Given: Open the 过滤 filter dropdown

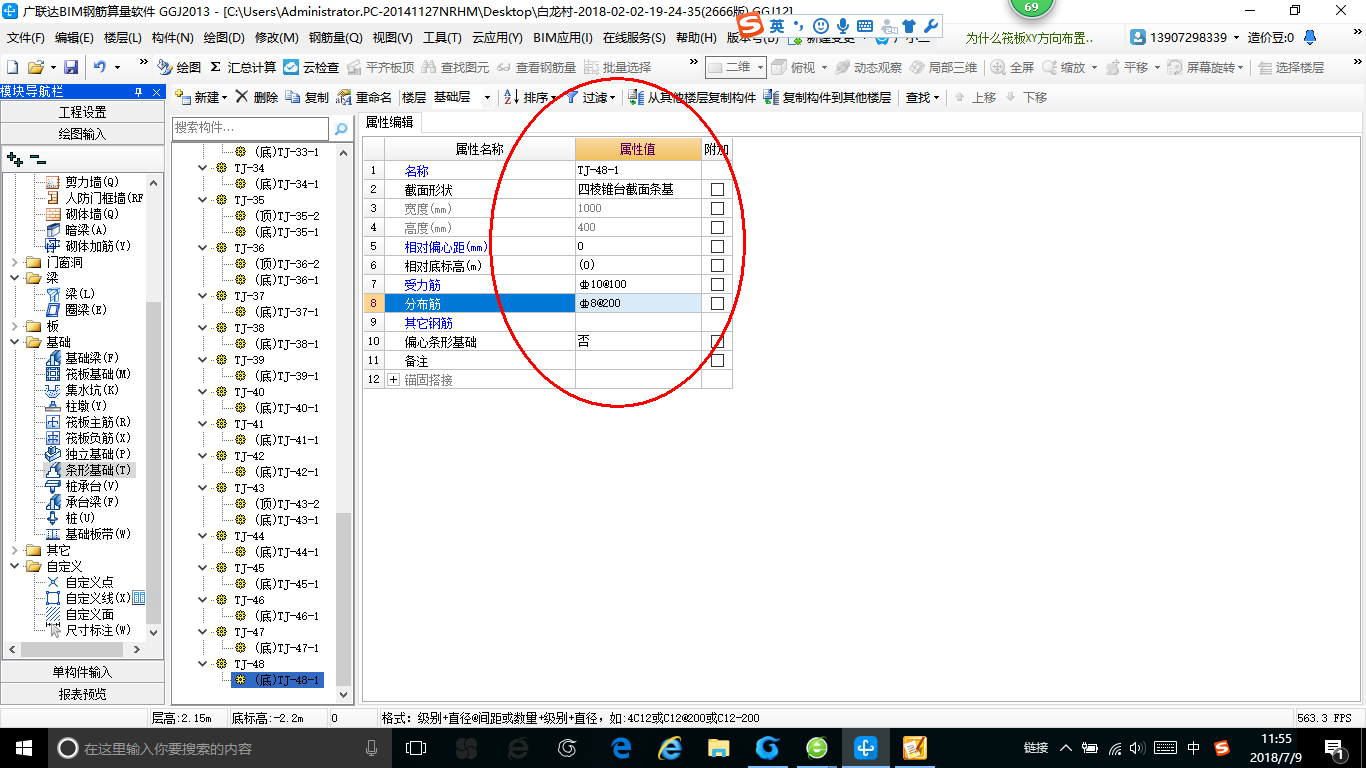Looking at the screenshot, I should tap(592, 97).
